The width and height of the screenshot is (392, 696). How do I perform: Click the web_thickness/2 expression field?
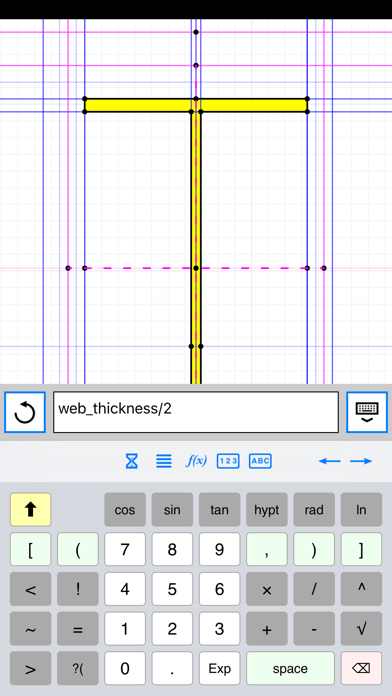click(x=196, y=412)
